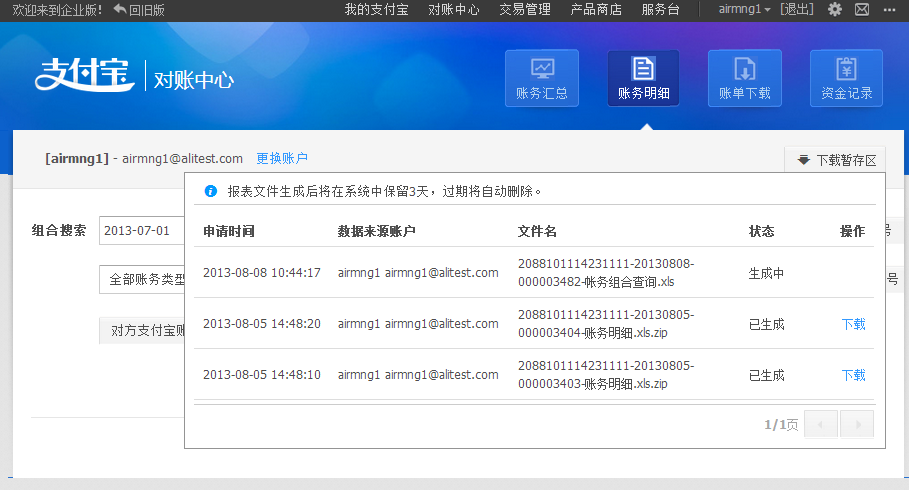Open 交易管理 menu

(525, 10)
